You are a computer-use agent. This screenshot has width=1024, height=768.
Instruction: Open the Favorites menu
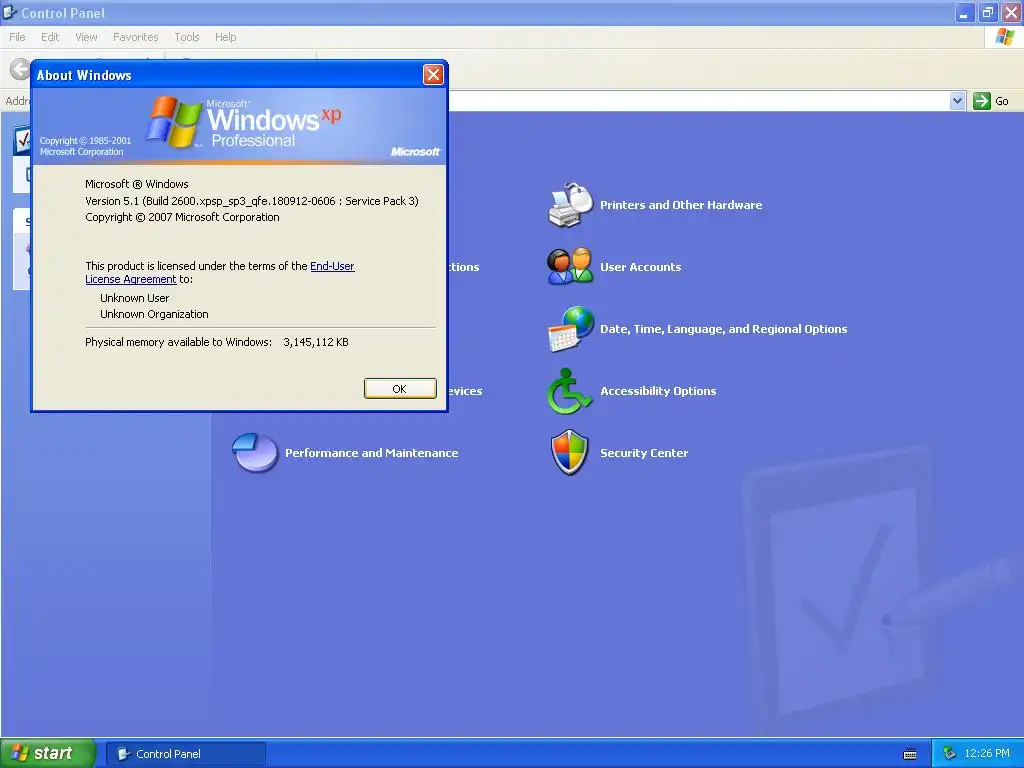tap(136, 37)
